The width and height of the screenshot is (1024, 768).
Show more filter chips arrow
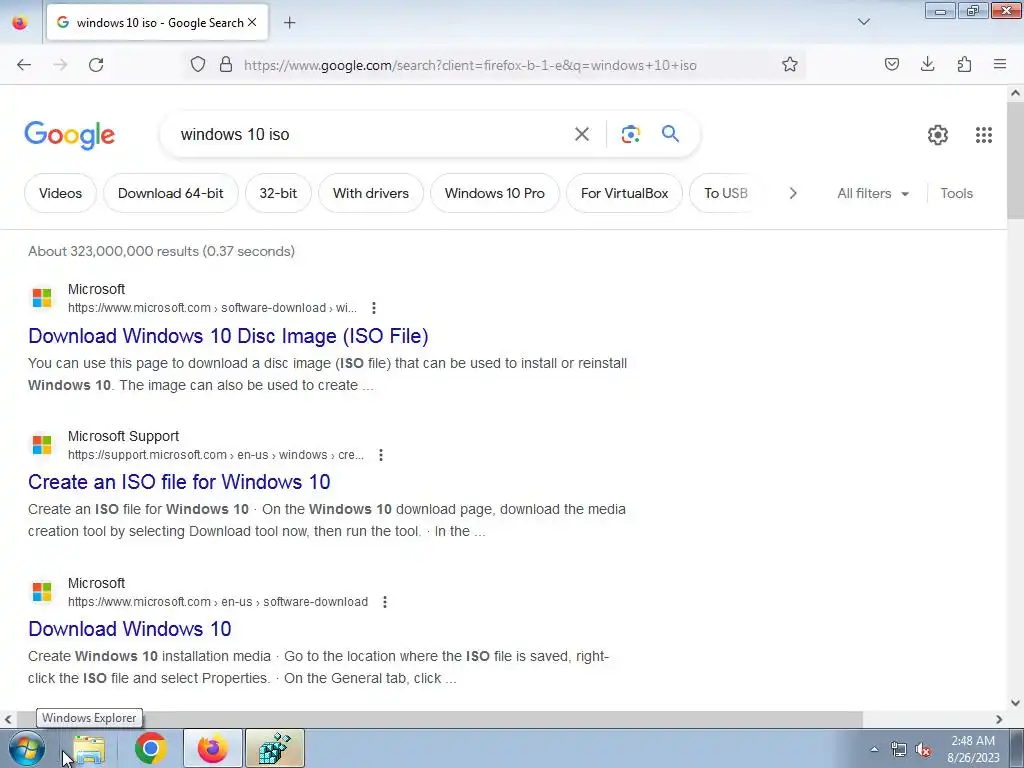pyautogui.click(x=793, y=193)
